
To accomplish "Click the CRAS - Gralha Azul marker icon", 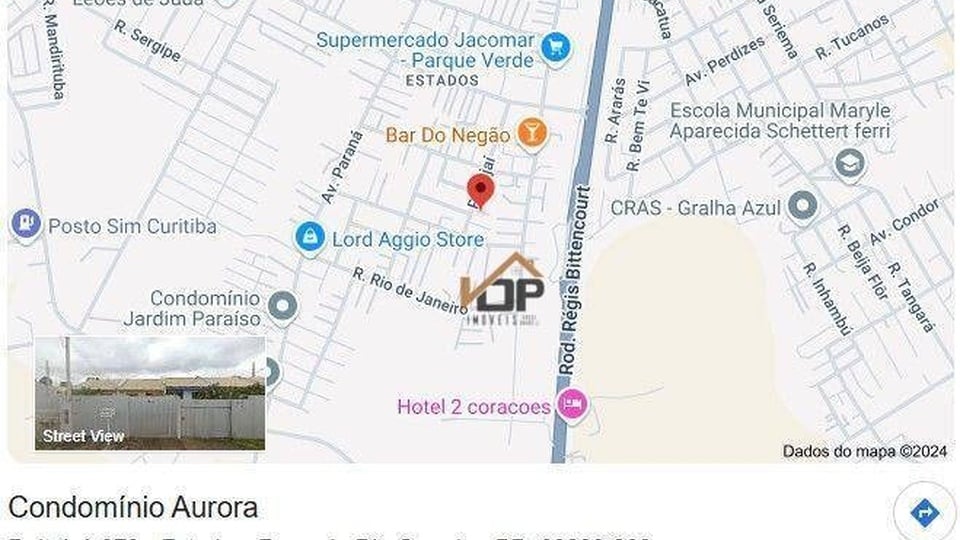I will [x=802, y=206].
